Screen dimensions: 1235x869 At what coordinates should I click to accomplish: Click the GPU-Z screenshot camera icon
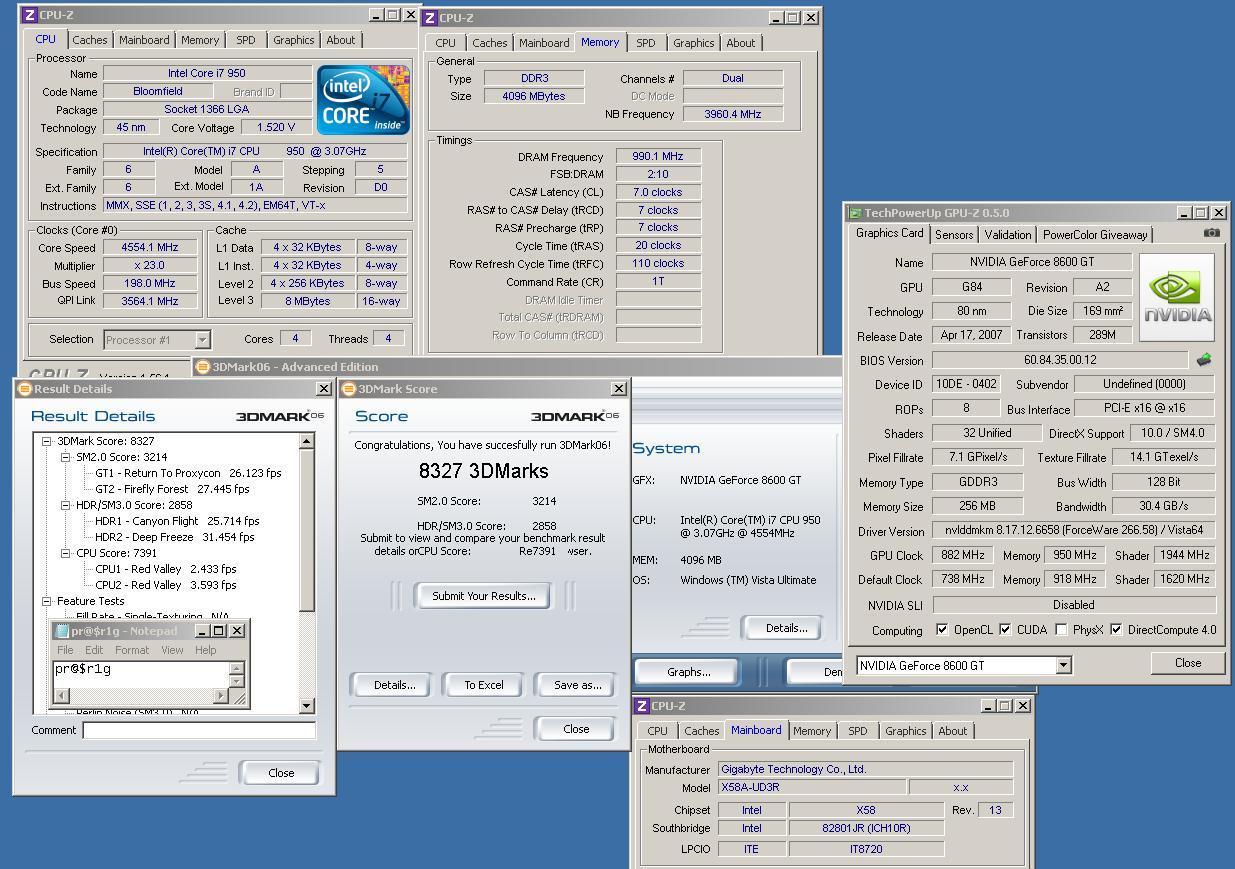point(1211,233)
